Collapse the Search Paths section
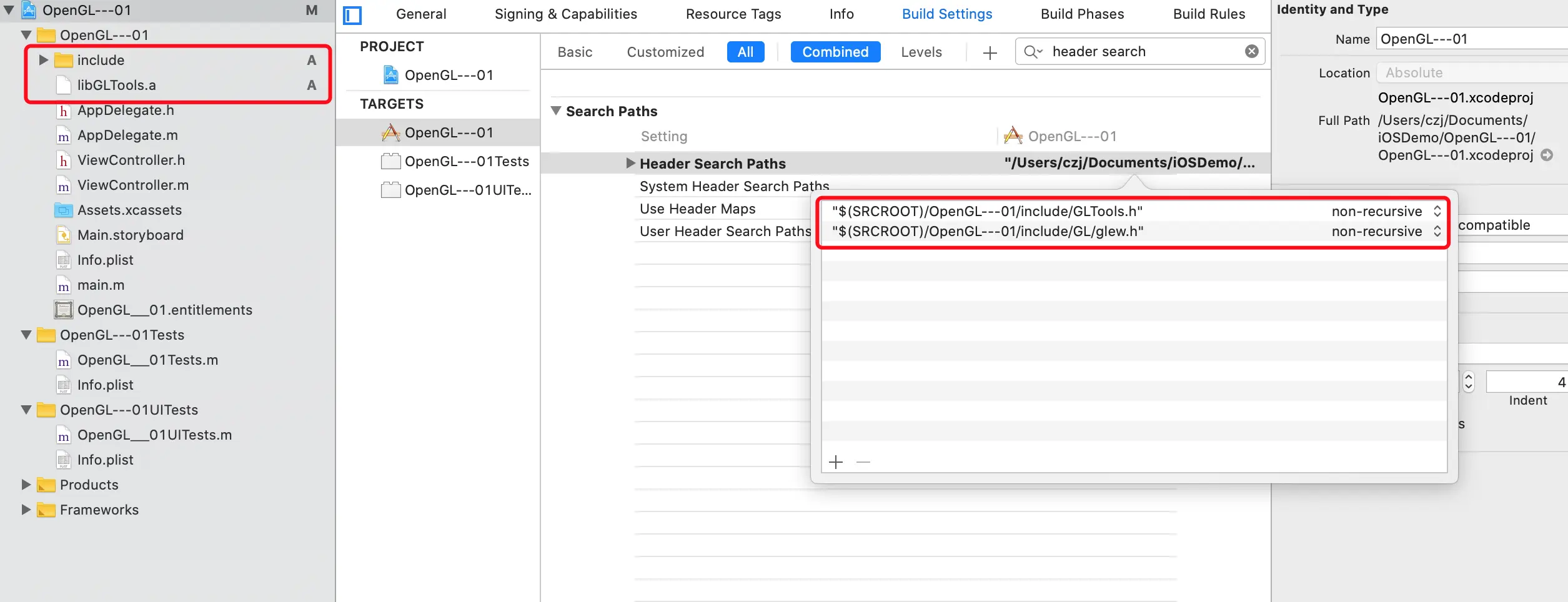The width and height of the screenshot is (1568, 602). [x=555, y=111]
